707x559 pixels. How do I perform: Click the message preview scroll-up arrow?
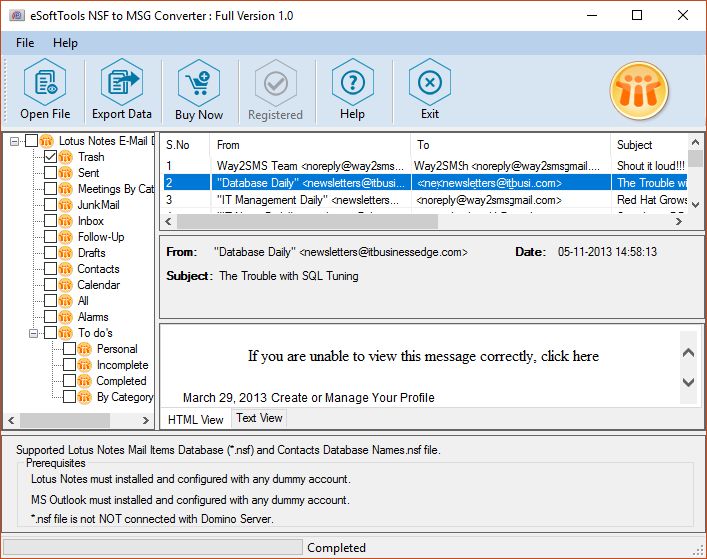tap(689, 353)
